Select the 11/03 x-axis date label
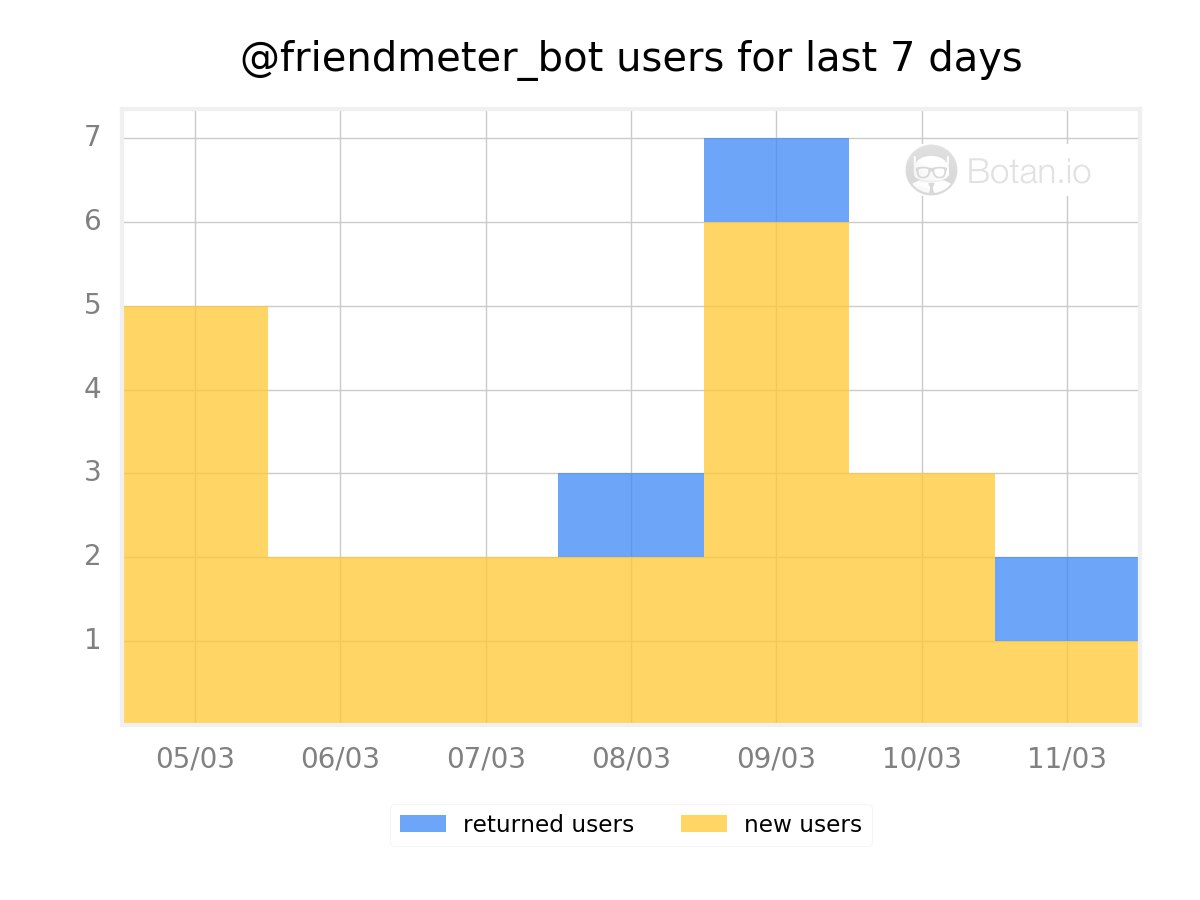 1067,758
